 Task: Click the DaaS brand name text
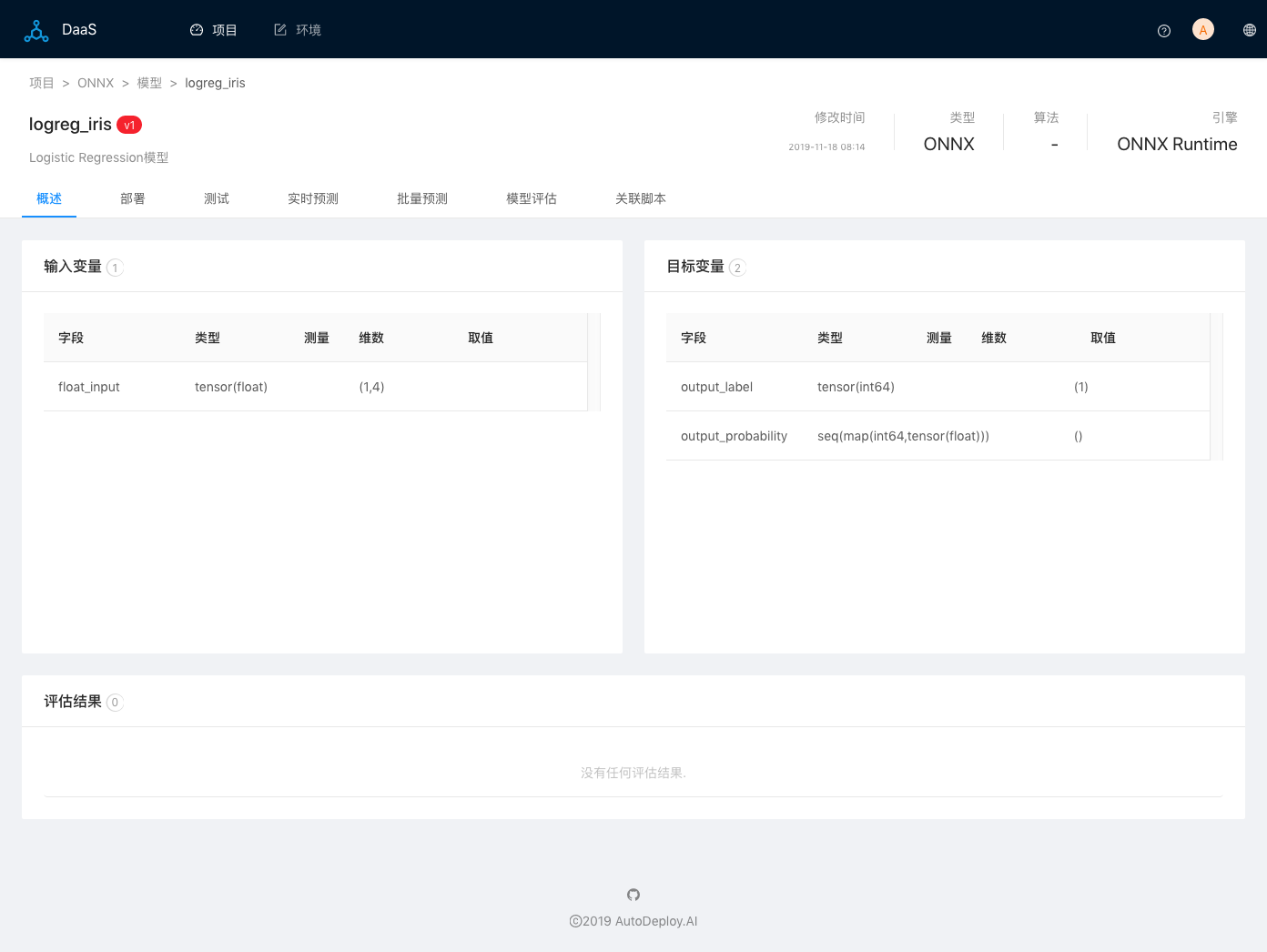[79, 30]
